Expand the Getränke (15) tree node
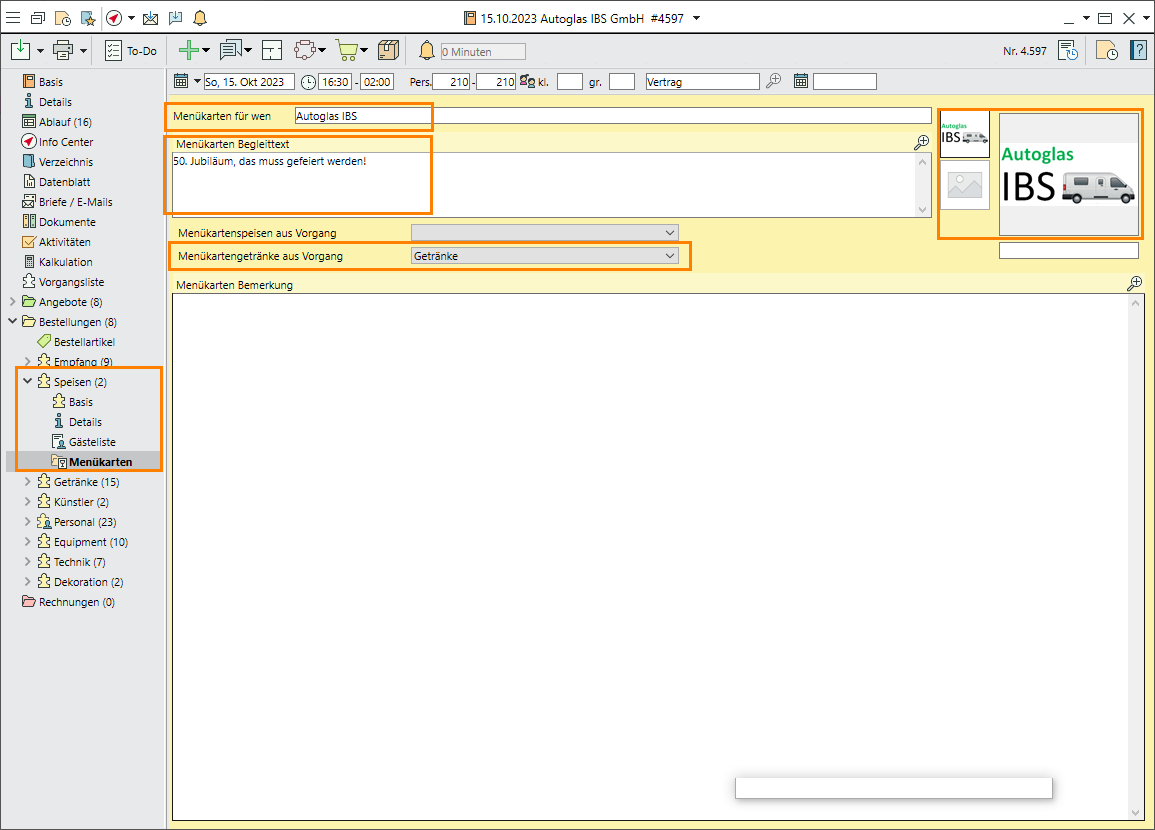Screen dimensions: 1155x830 [28, 482]
